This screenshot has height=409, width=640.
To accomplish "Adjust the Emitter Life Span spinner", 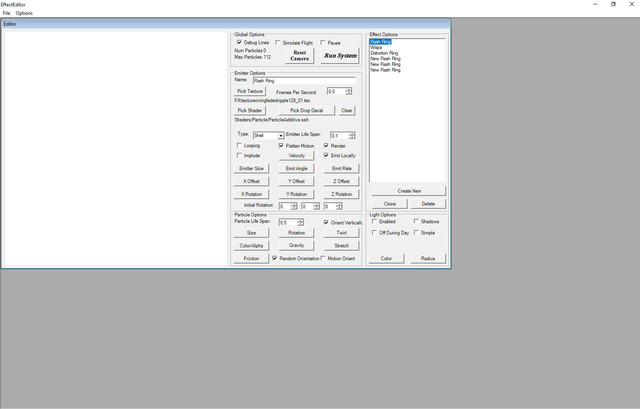I will pos(352,135).
